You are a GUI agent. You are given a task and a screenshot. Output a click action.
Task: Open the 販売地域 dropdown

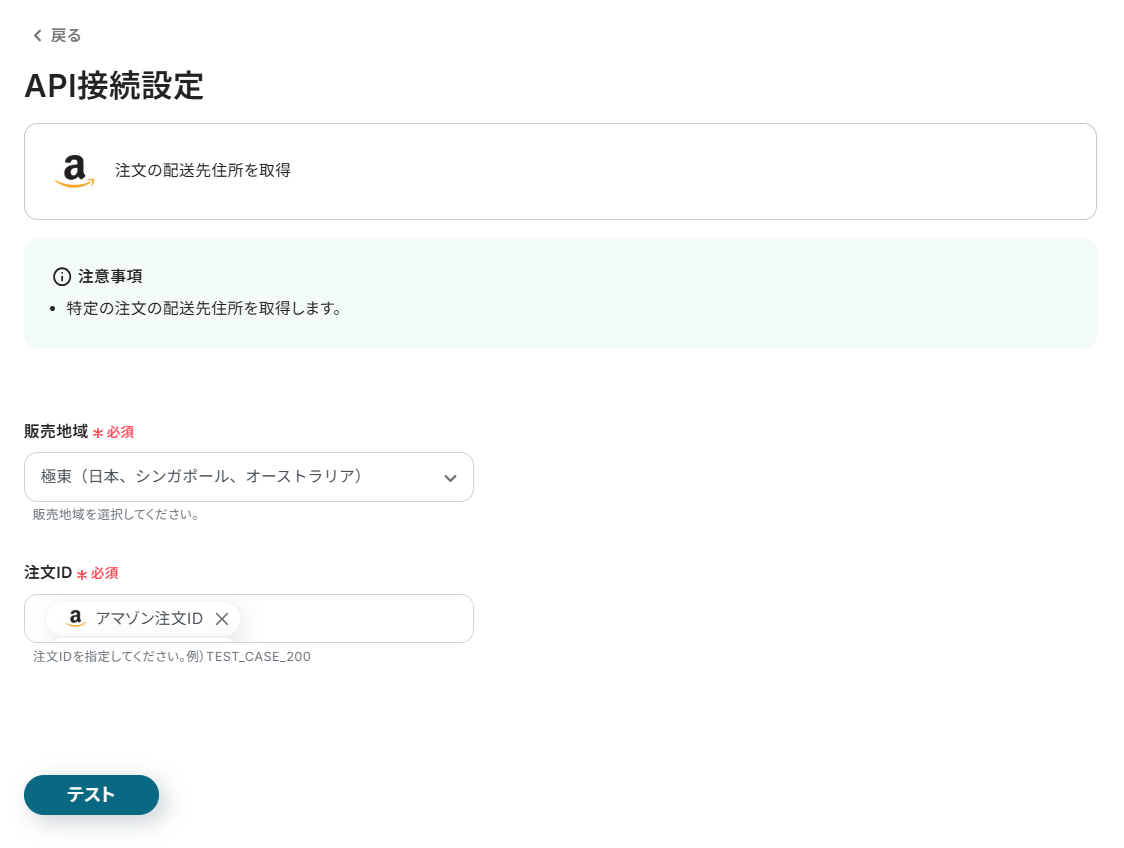(249, 477)
